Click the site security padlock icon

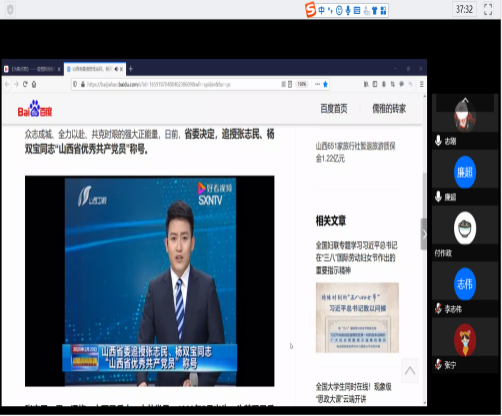pos(83,84)
